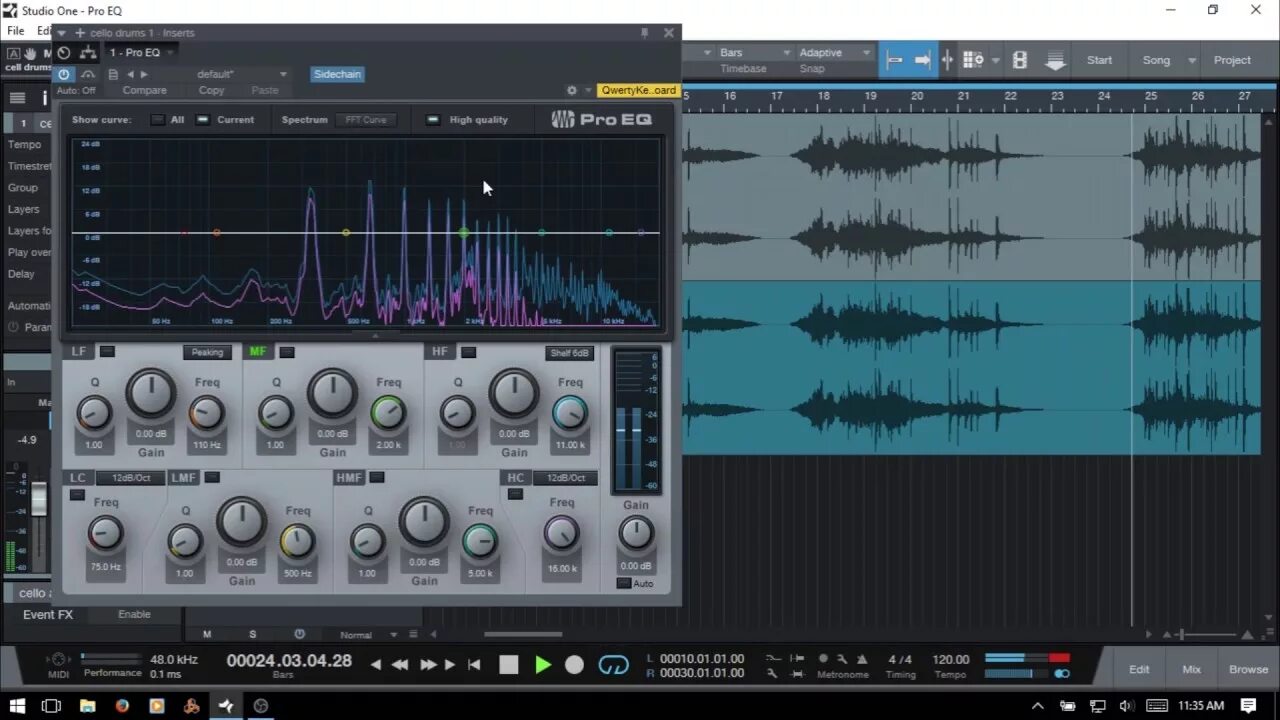Image resolution: width=1280 pixels, height=720 pixels.
Task: Toggle Pro EQ power (activate) icon
Action: click(x=64, y=74)
